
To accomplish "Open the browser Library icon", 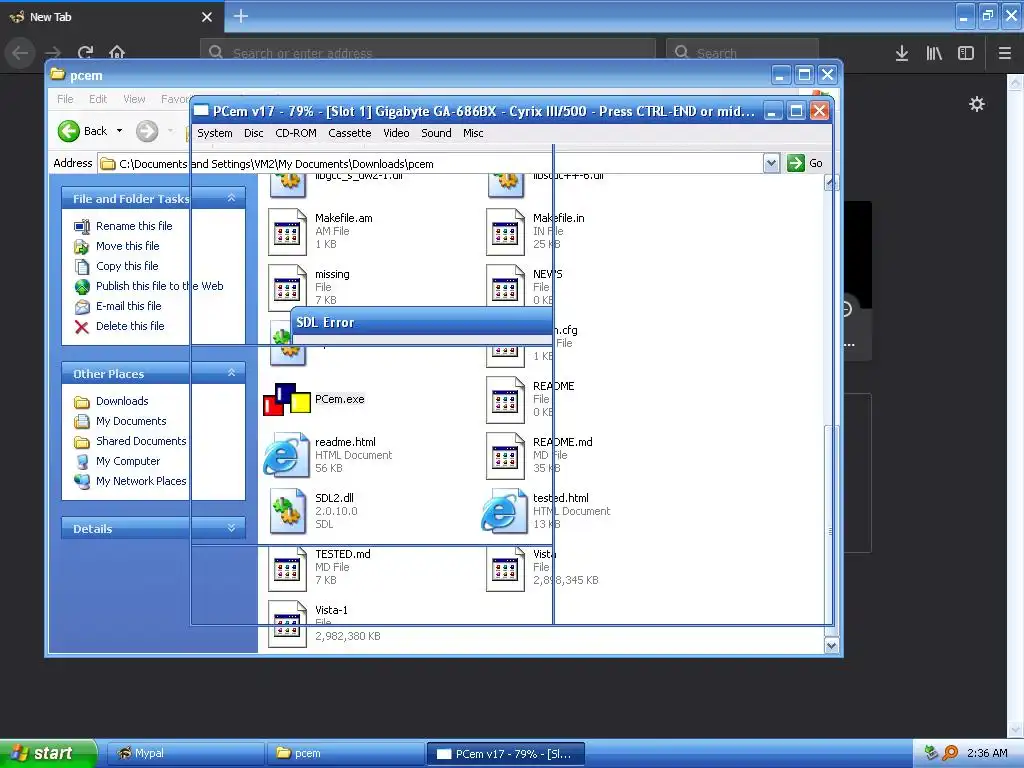I will [934, 53].
